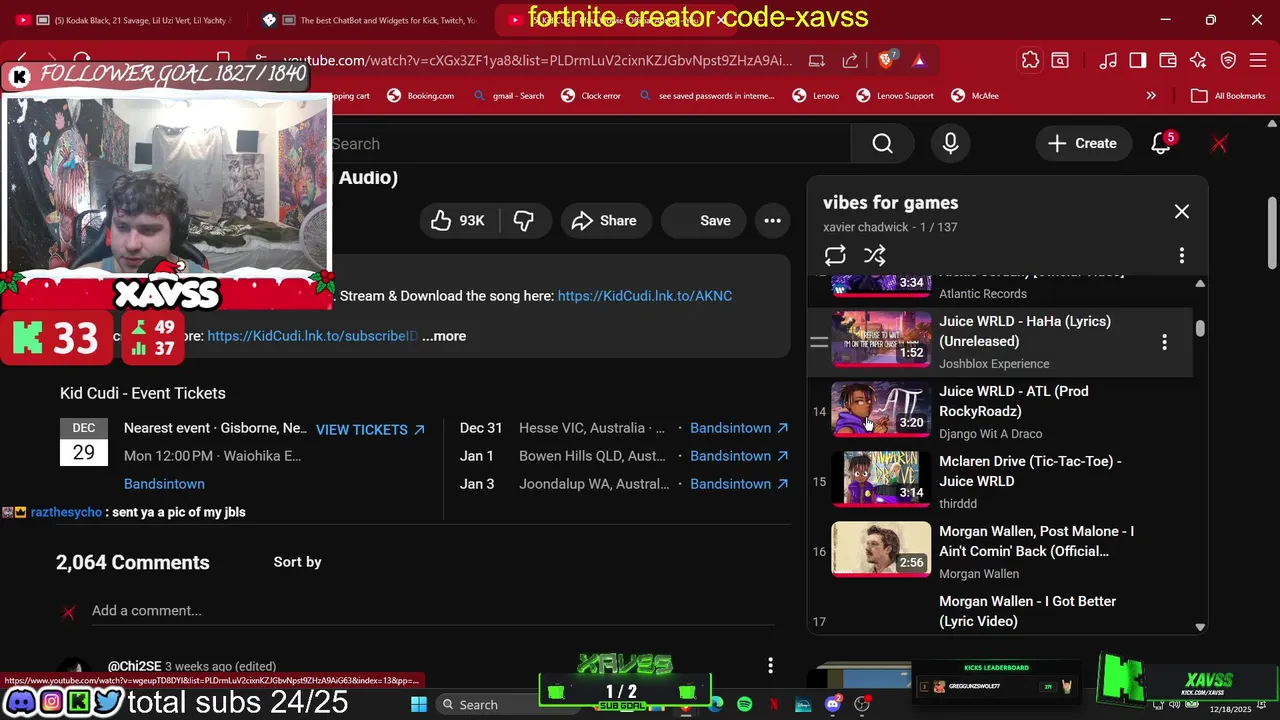Open Brave VPN shield icon
The width and height of the screenshot is (1280, 720).
click(1229, 61)
